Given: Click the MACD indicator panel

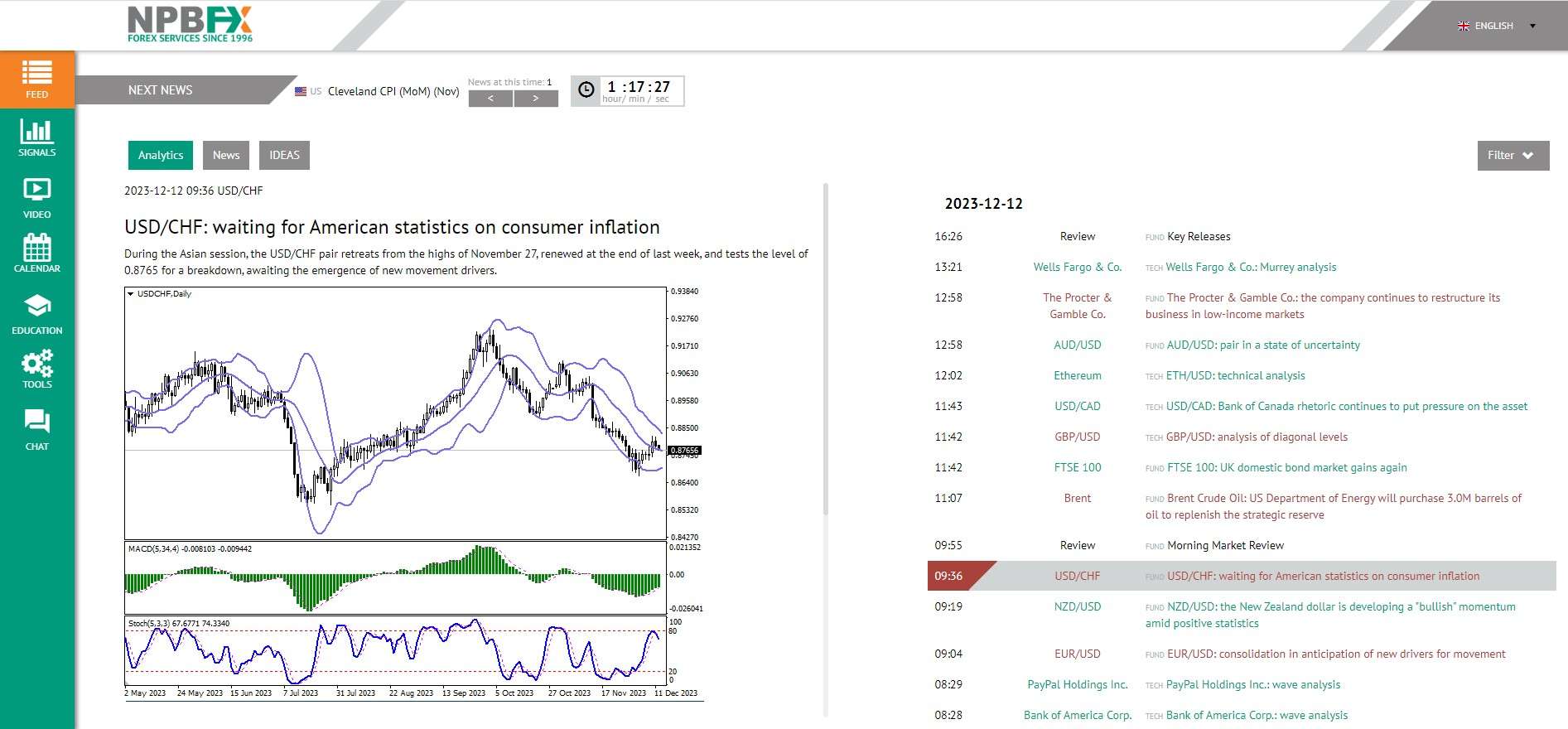Looking at the screenshot, I should [395, 577].
